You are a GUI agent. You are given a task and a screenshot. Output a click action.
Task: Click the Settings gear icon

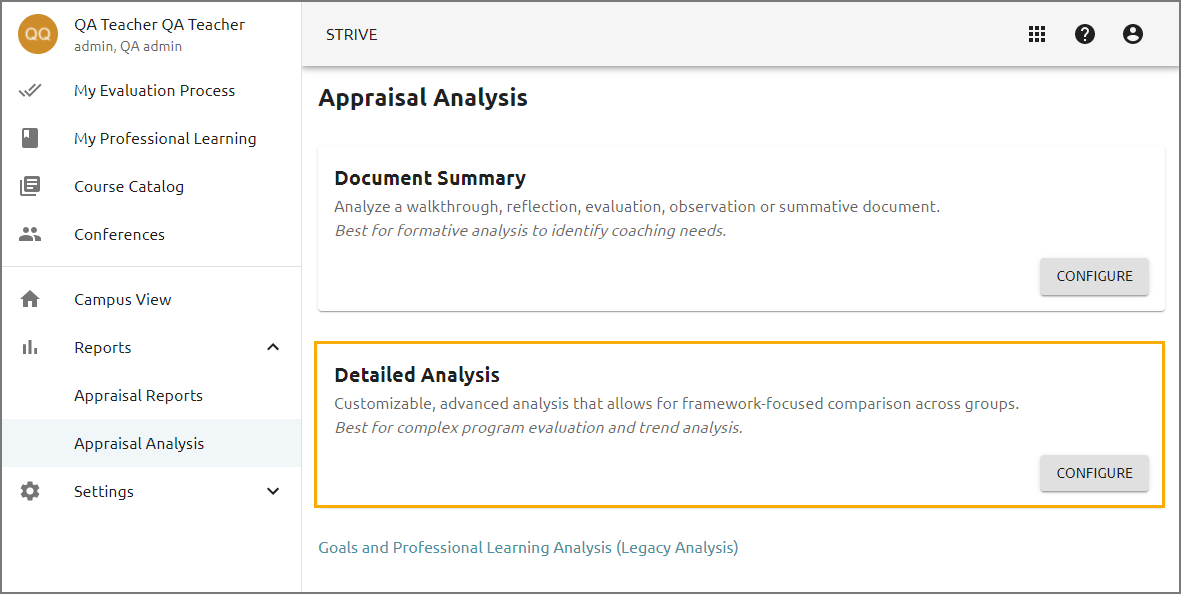(30, 492)
